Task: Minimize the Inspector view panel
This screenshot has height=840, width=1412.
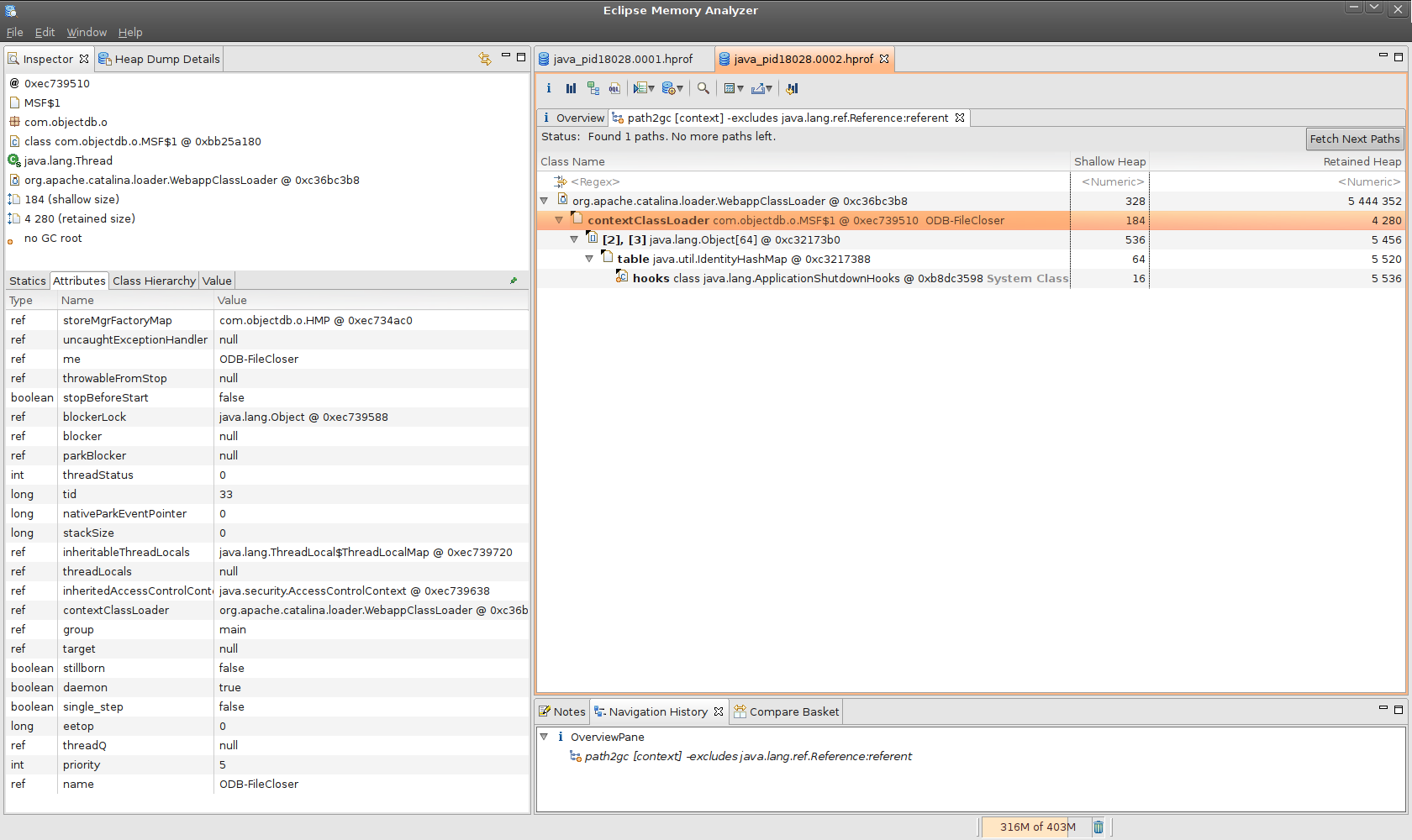Action: 506,56
